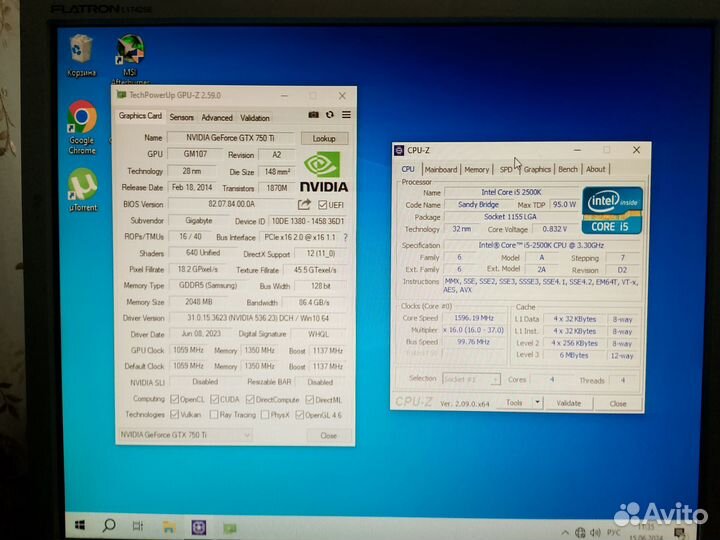This screenshot has width=720, height=540.
Task: Click the GPU-Z refresh icon
Action: 330,115
